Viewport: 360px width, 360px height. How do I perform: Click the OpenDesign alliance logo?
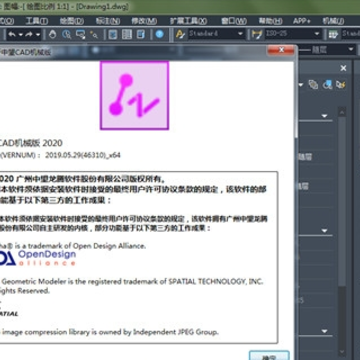pyautogui.click(x=38, y=257)
